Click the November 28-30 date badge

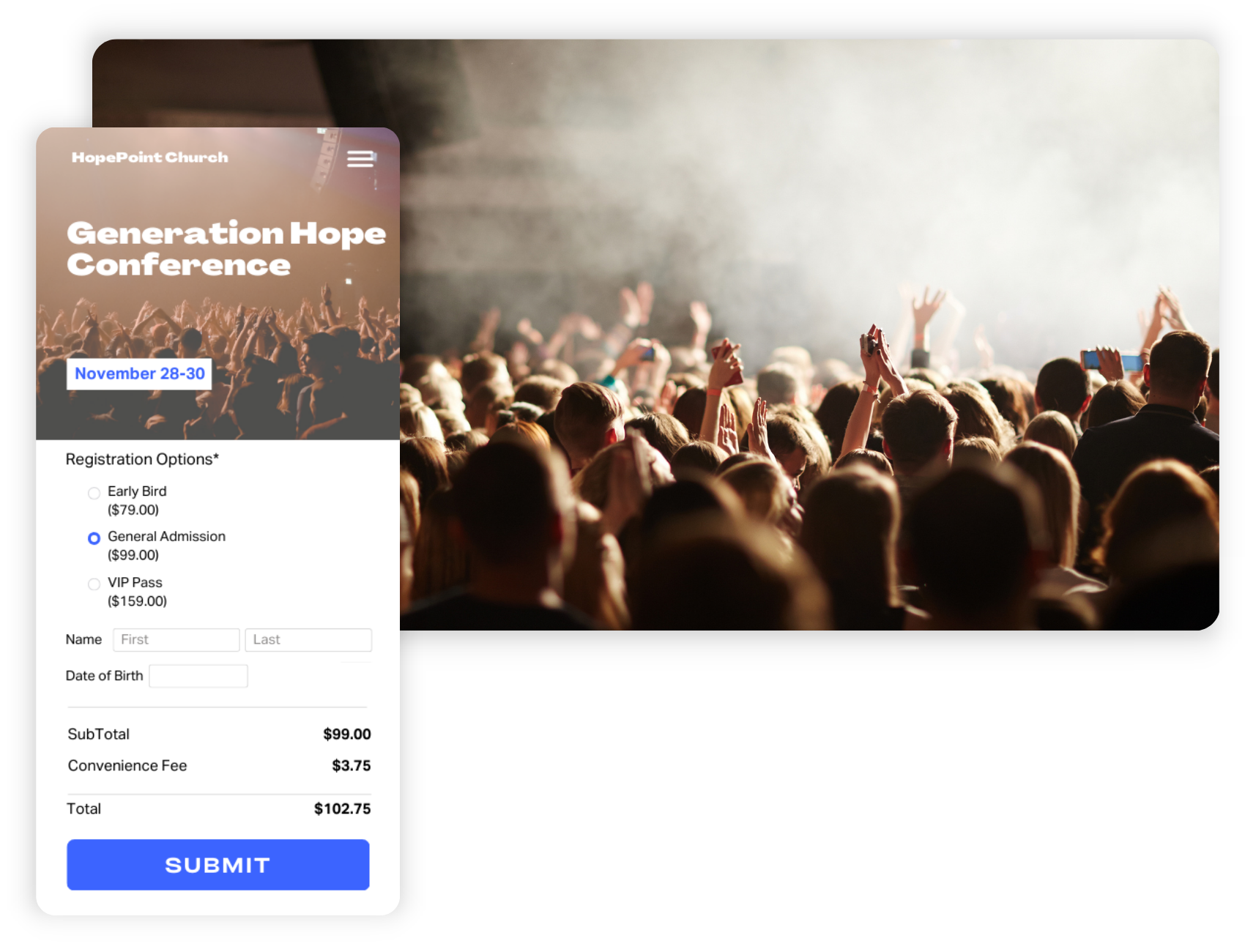[139, 373]
